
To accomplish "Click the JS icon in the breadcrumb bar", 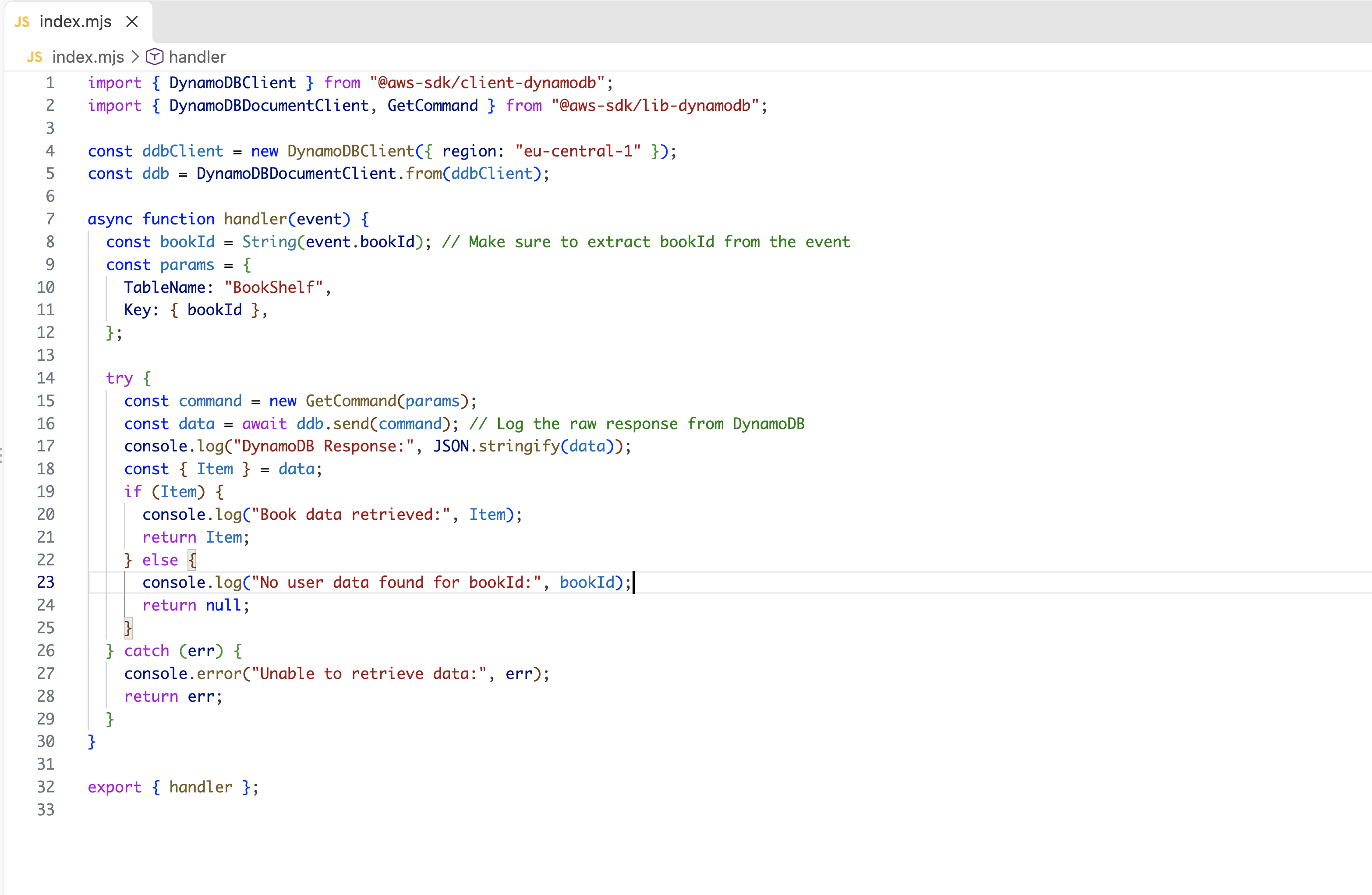I will tap(35, 57).
